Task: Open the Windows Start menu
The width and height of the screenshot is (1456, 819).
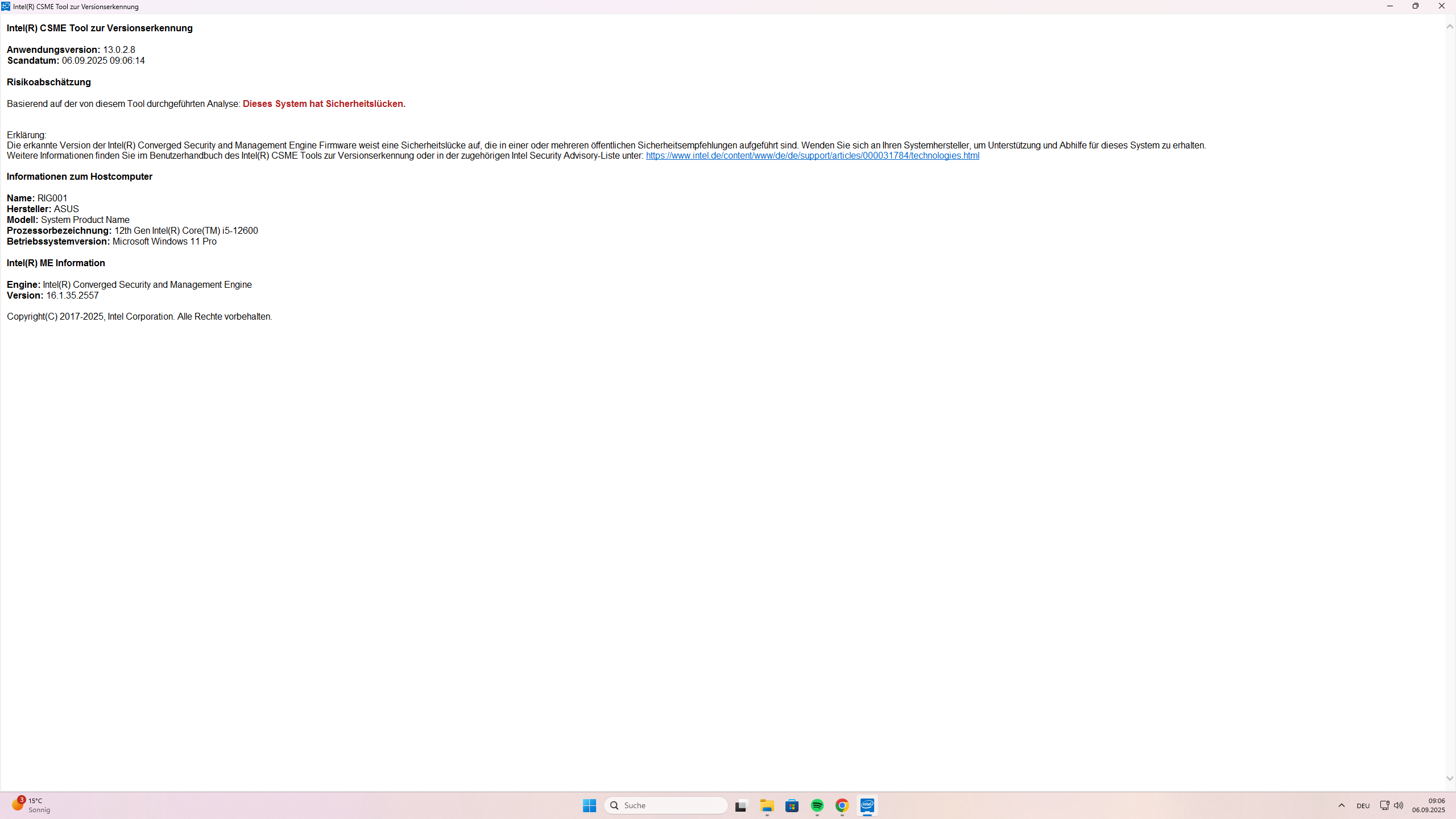Action: 589,805
